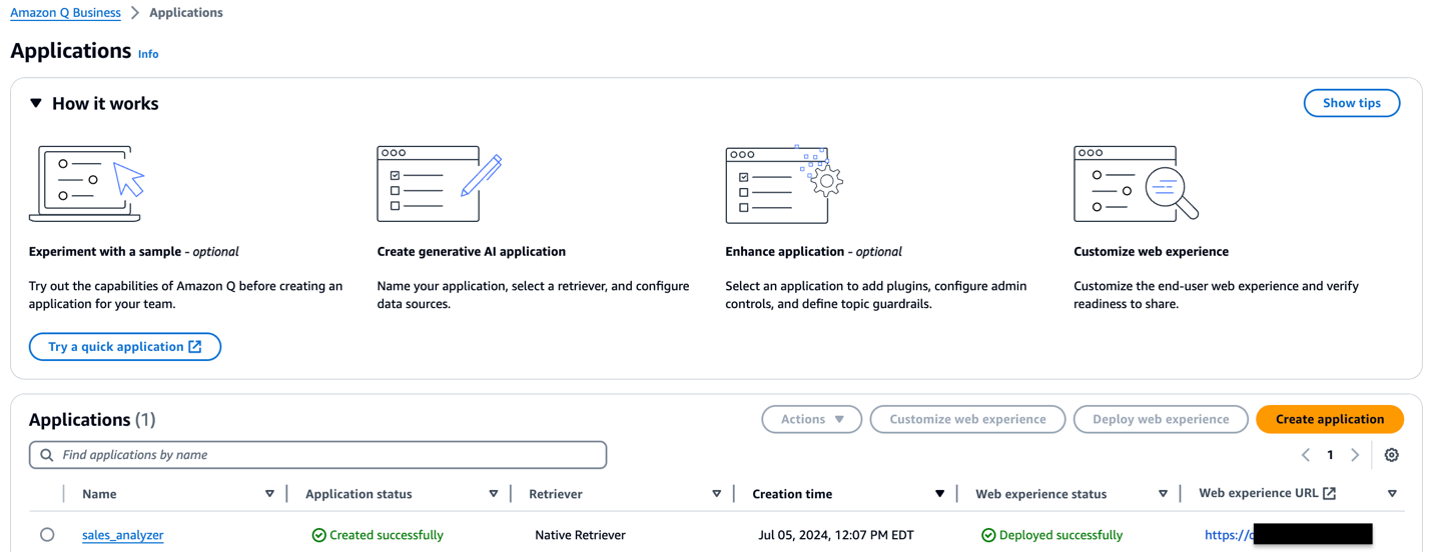
Task: Click the Create generative AI application illustration
Action: pos(439,183)
